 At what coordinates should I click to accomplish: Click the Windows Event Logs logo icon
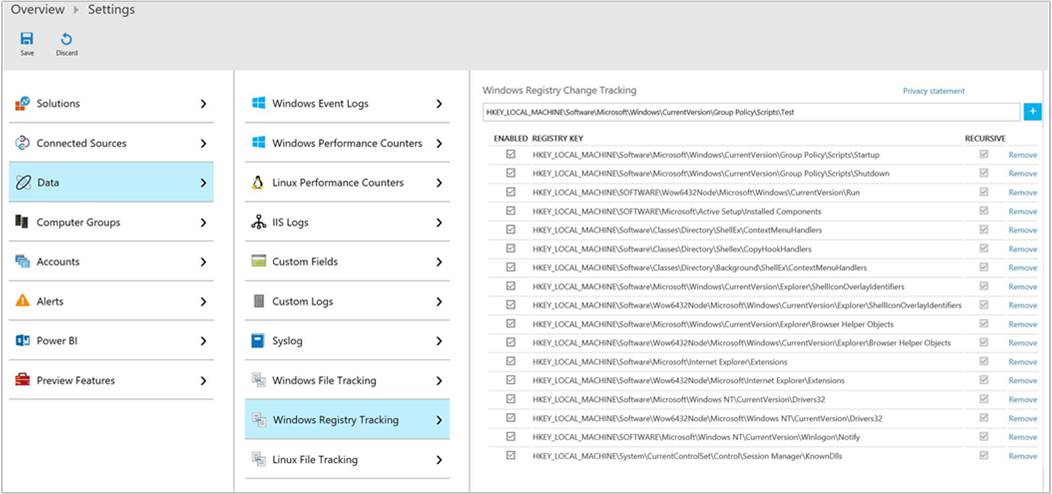[258, 103]
